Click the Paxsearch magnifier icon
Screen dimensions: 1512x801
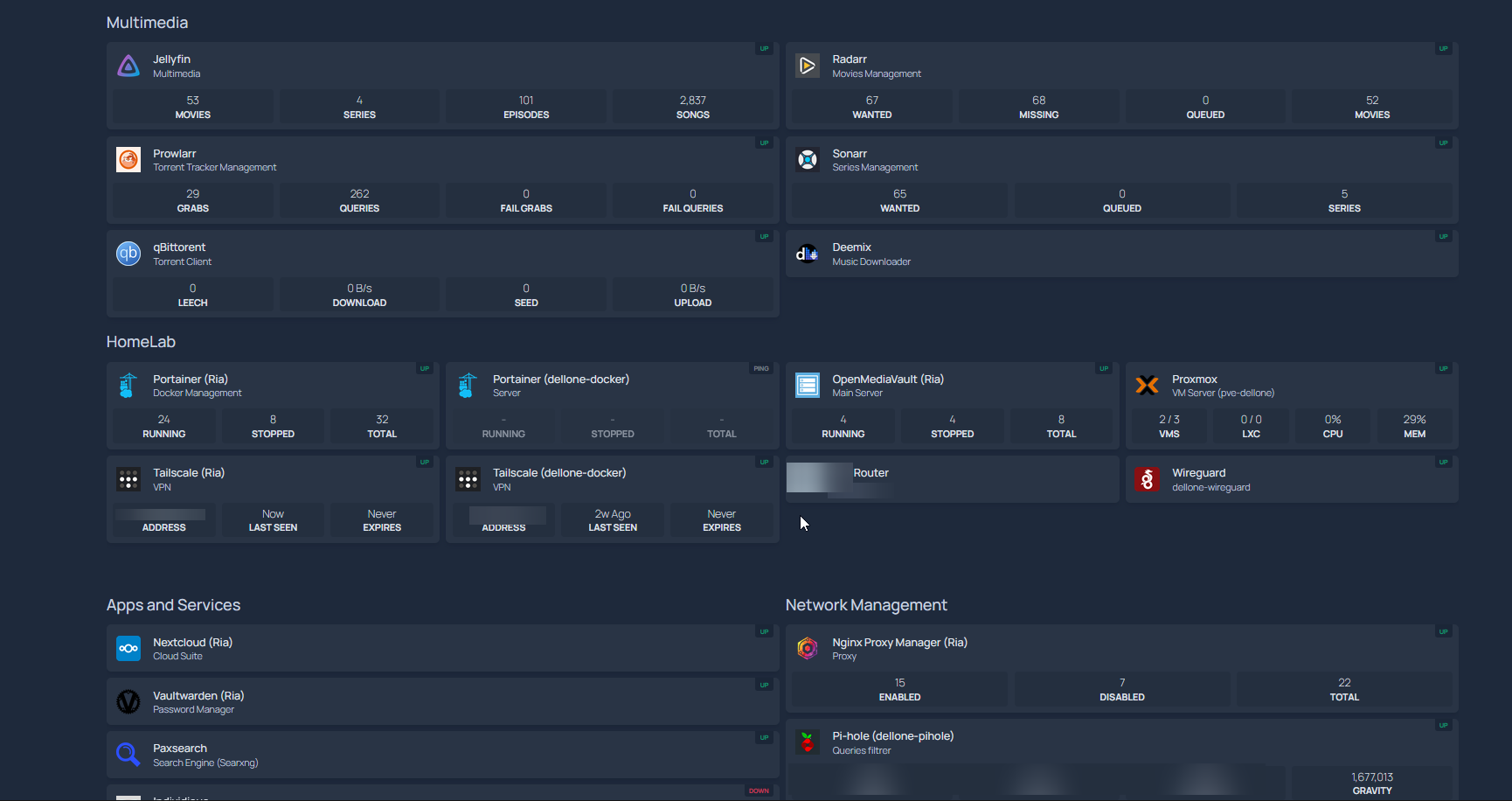128,755
